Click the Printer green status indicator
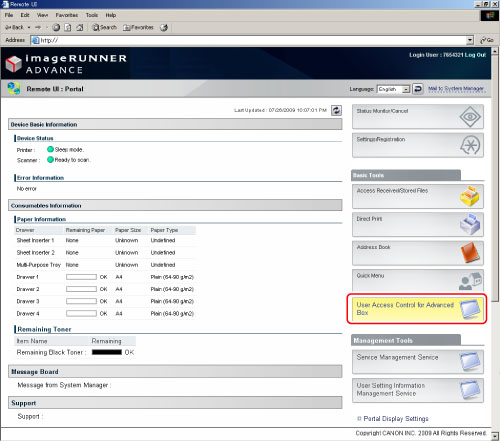Image resolution: width=500 pixels, height=441 pixels. (50, 149)
